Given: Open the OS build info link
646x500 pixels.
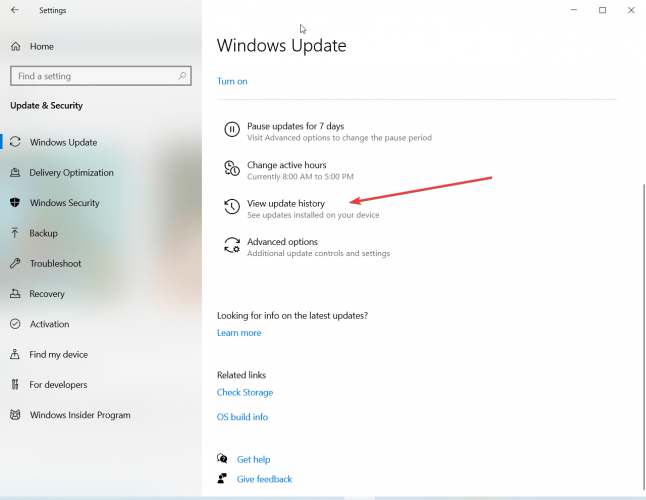Looking at the screenshot, I should 242,417.
